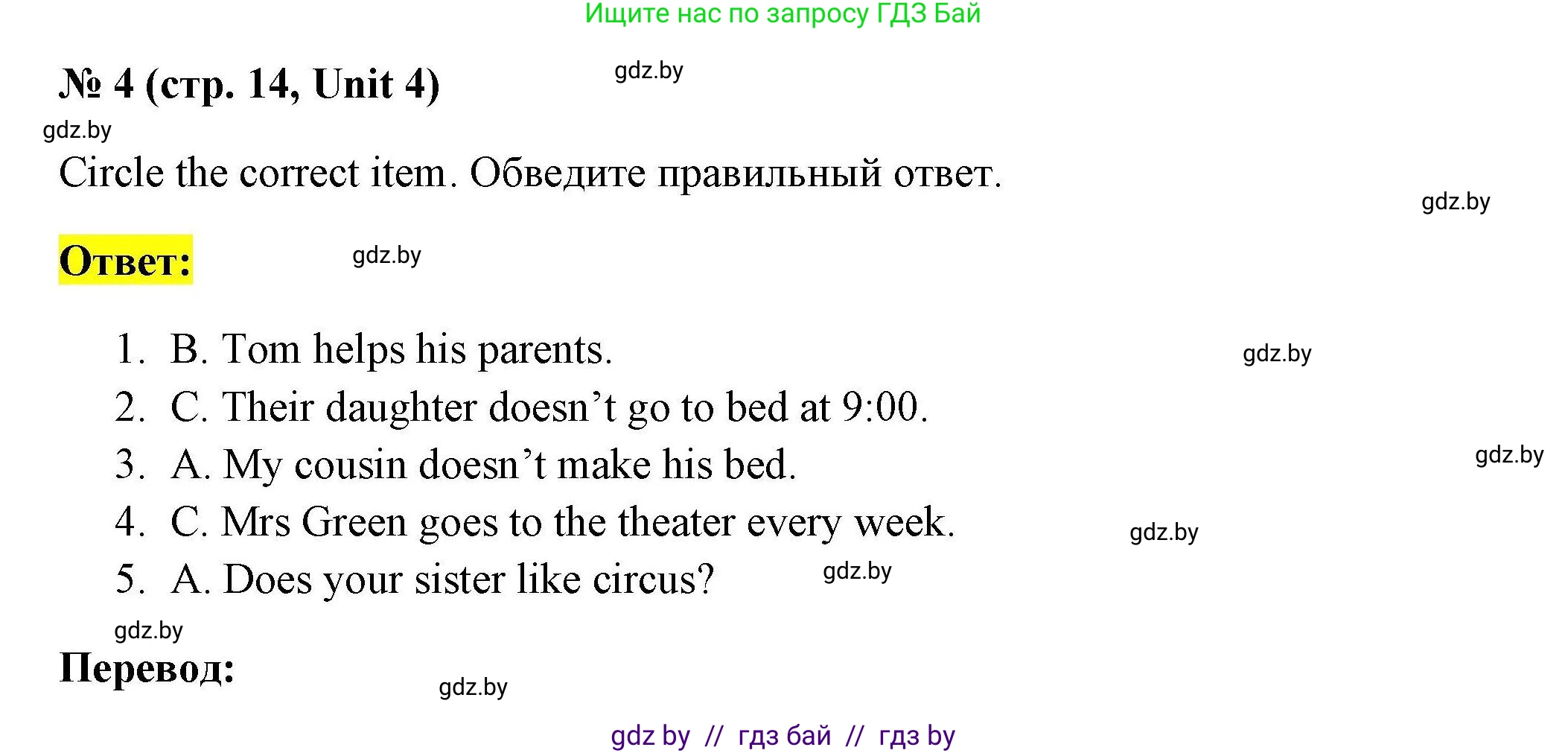Screen dimensions: 1568x753
Task: Click the gdz.by watermark after the circus question
Action: (857, 571)
